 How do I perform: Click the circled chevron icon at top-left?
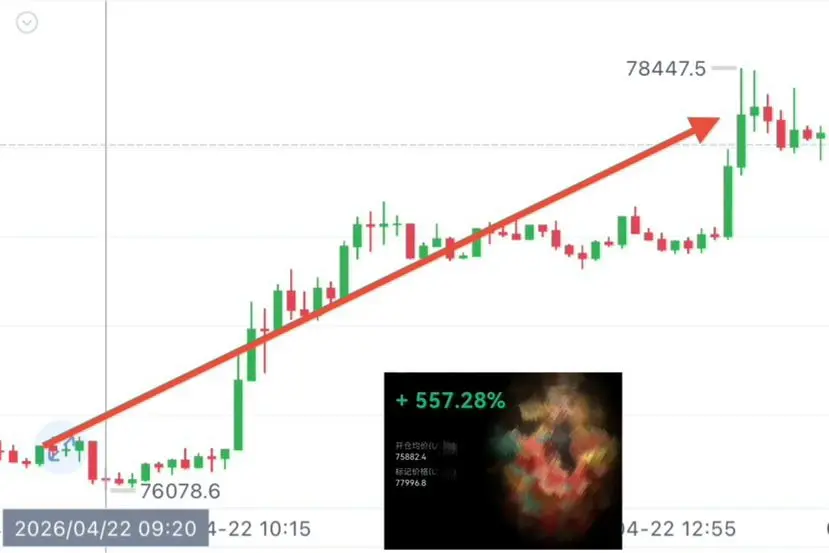(26, 23)
